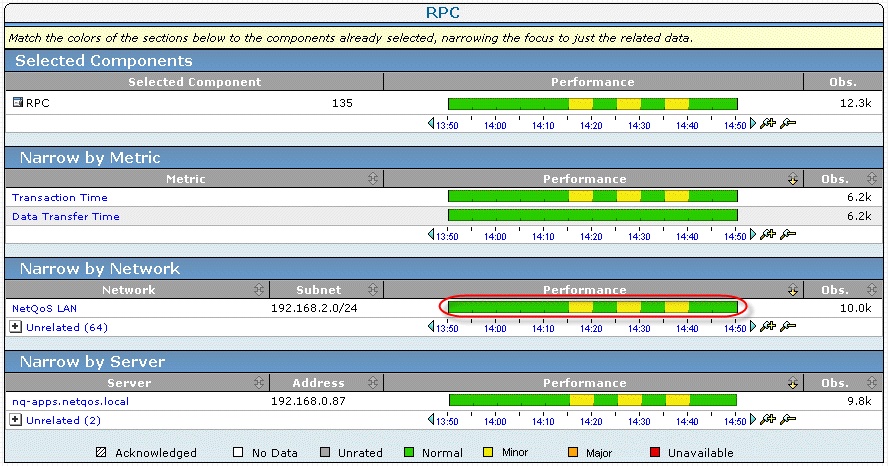The height and width of the screenshot is (466, 888).
Task: Narrow to server nq-apps.netqos.local
Action: click(70, 401)
